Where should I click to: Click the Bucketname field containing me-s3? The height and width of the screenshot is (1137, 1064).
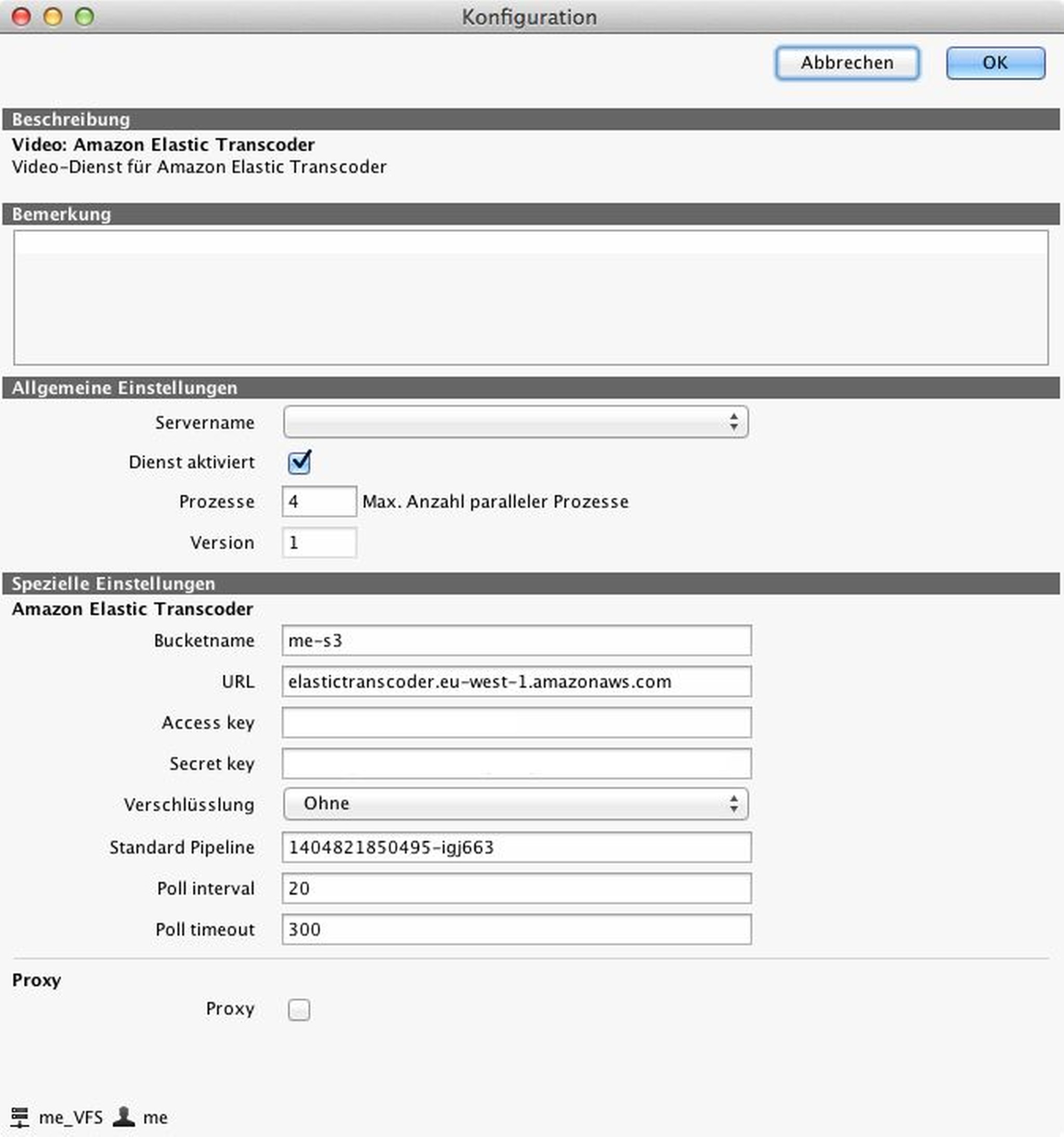[x=516, y=641]
